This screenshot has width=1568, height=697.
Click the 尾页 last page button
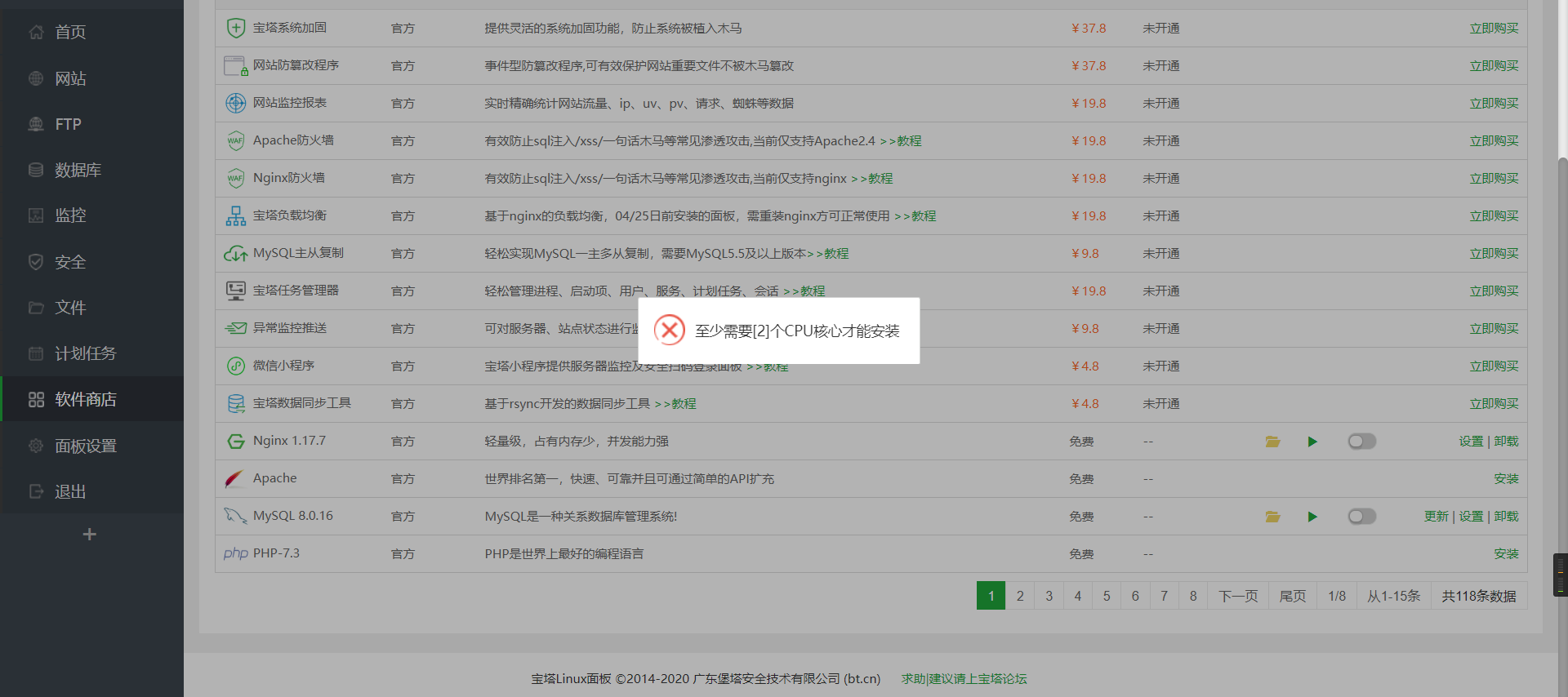pos(1292,596)
